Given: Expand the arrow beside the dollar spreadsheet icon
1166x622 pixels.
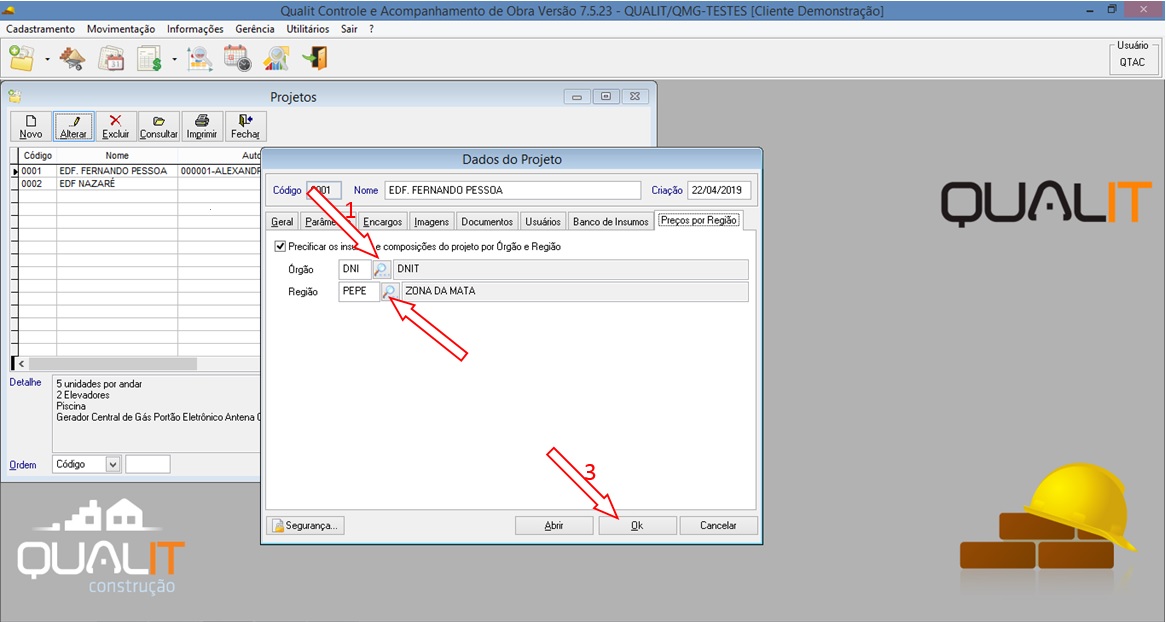Looking at the screenshot, I should point(175,59).
